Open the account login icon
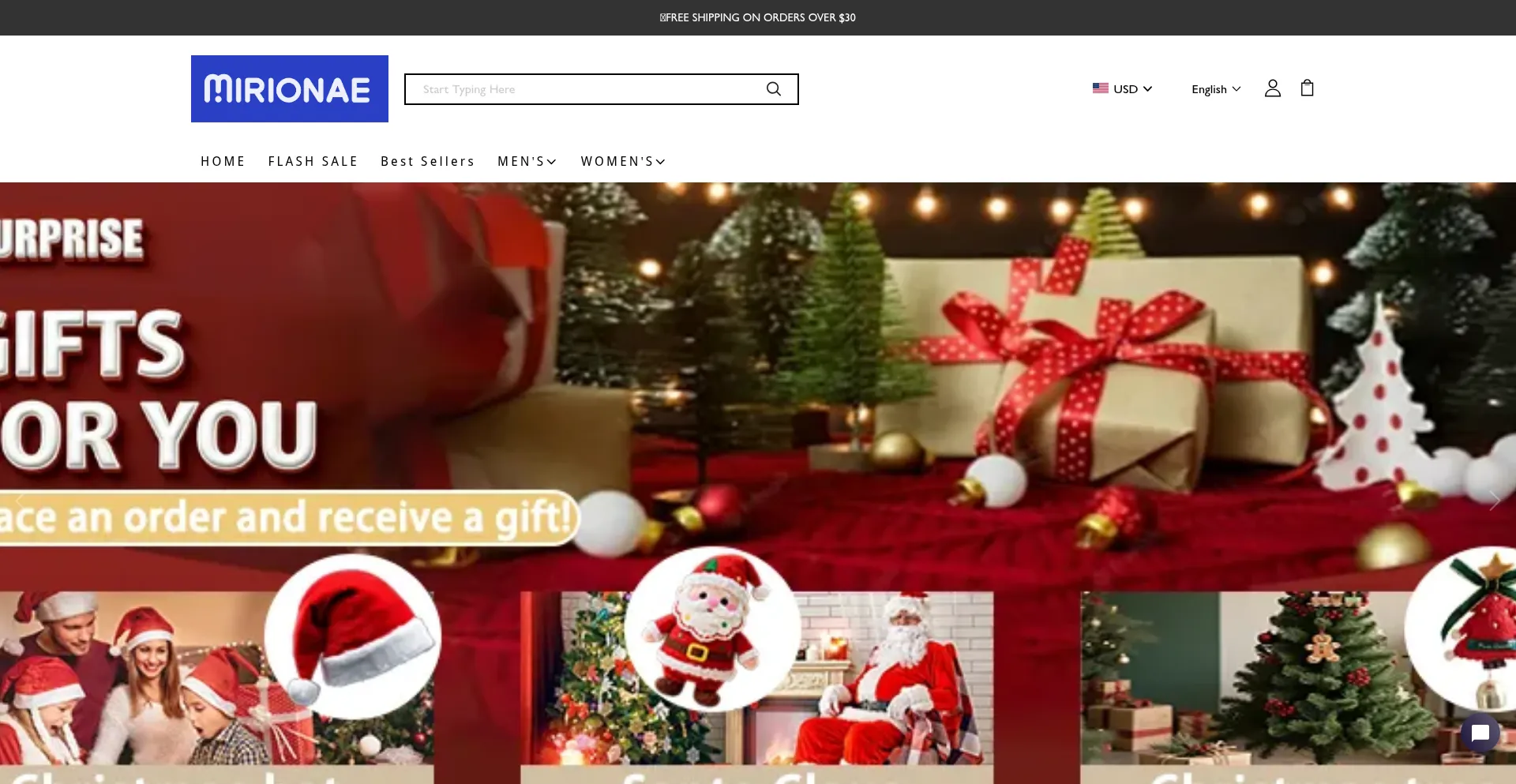 click(x=1272, y=88)
